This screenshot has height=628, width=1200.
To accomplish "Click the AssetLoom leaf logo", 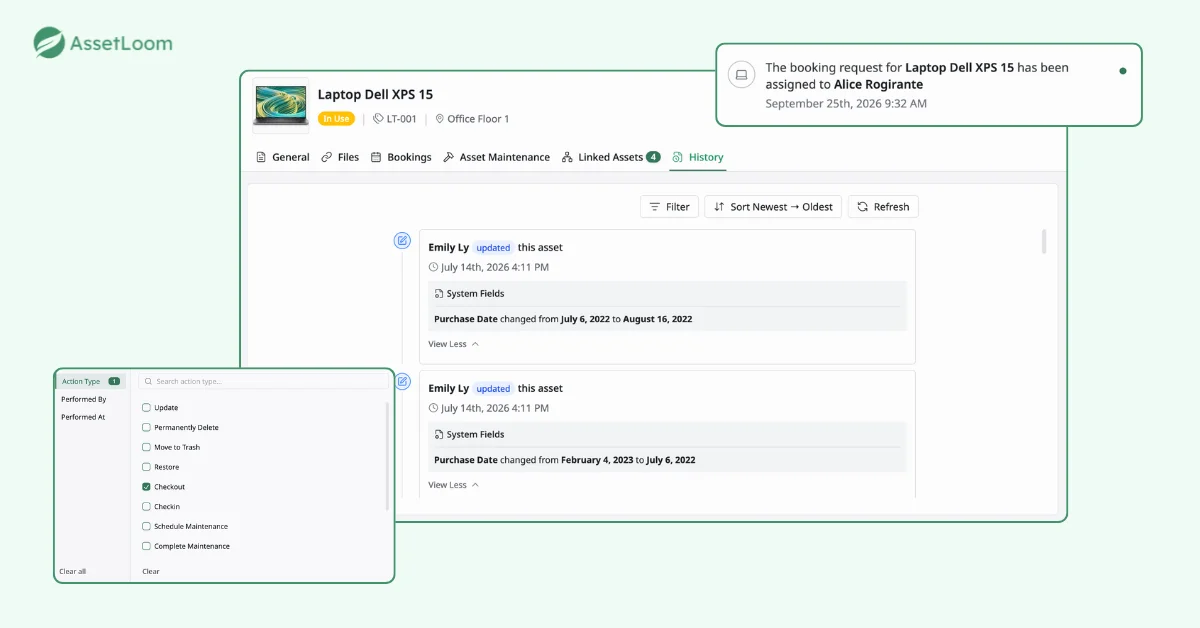I will click(x=49, y=43).
